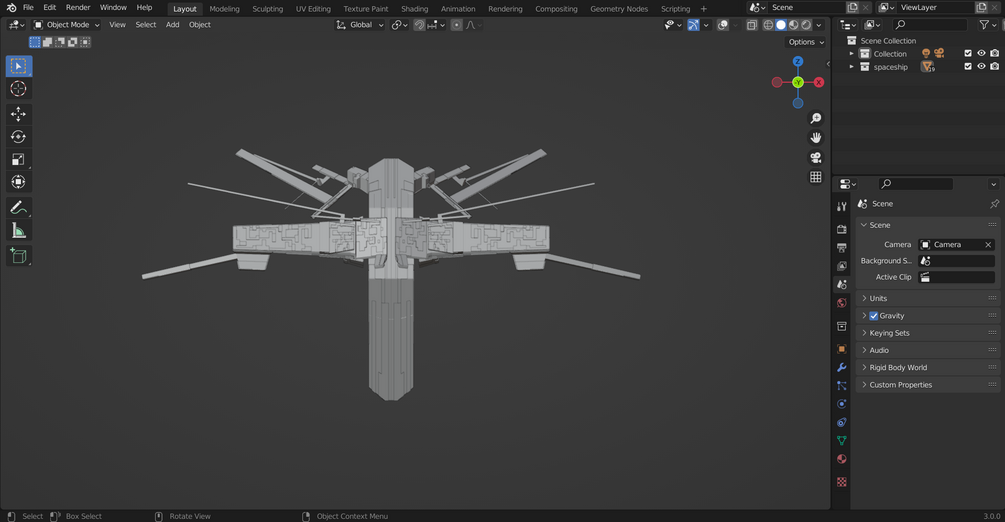Open the viewport Add menu
1005x522 pixels.
[x=172, y=25]
